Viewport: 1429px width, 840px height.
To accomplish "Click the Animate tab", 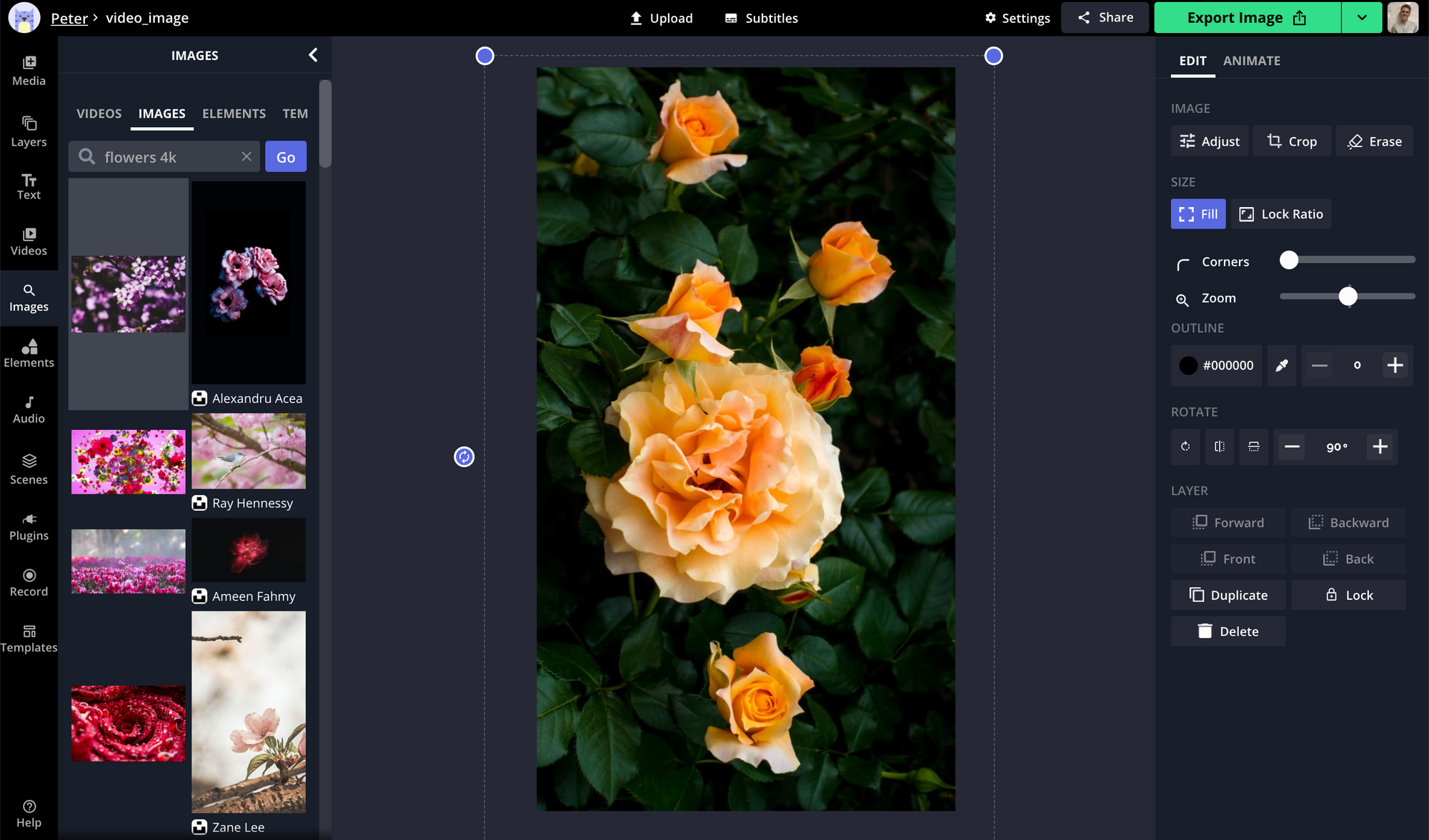I will (1252, 60).
